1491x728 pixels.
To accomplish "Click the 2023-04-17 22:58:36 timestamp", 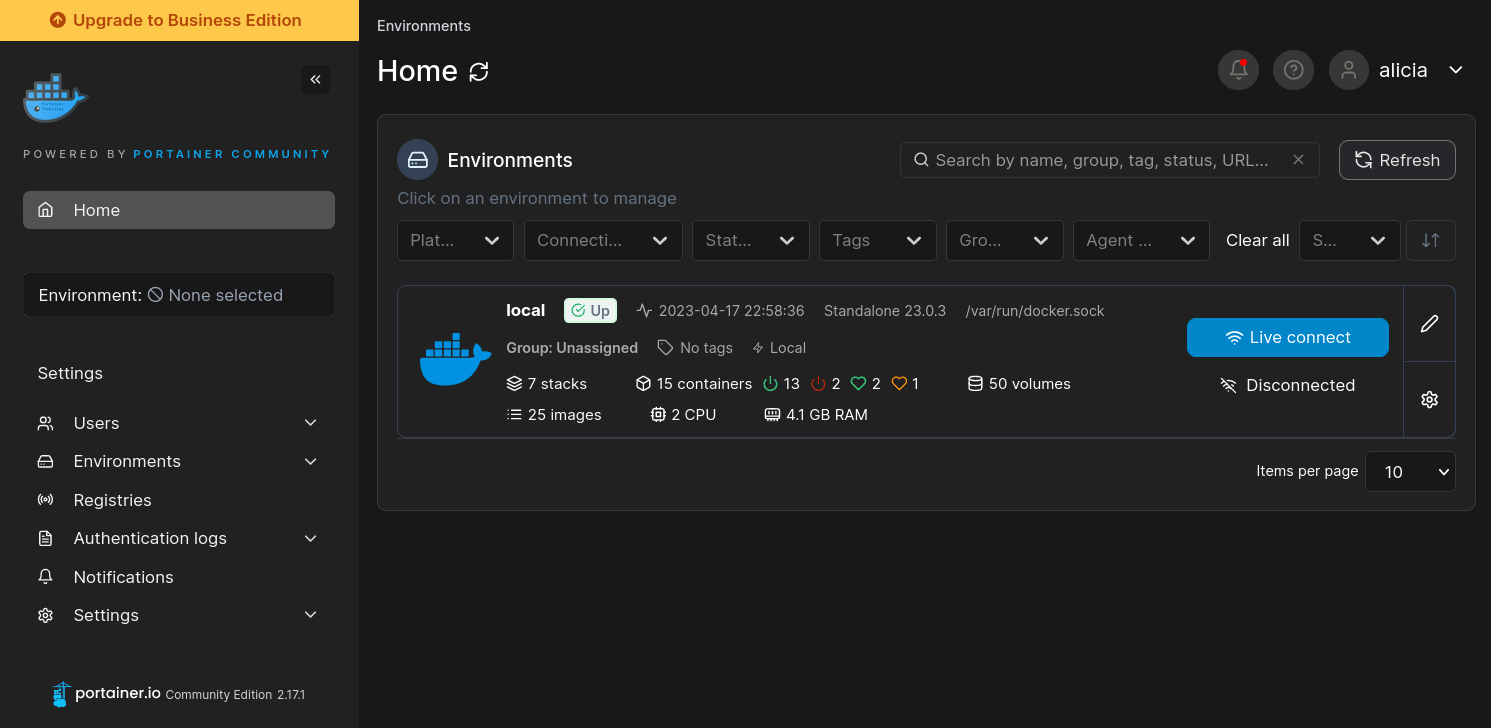I will [x=731, y=311].
